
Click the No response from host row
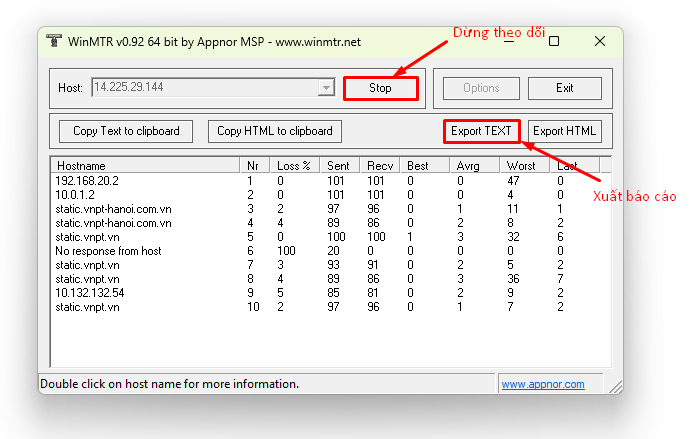[108, 251]
